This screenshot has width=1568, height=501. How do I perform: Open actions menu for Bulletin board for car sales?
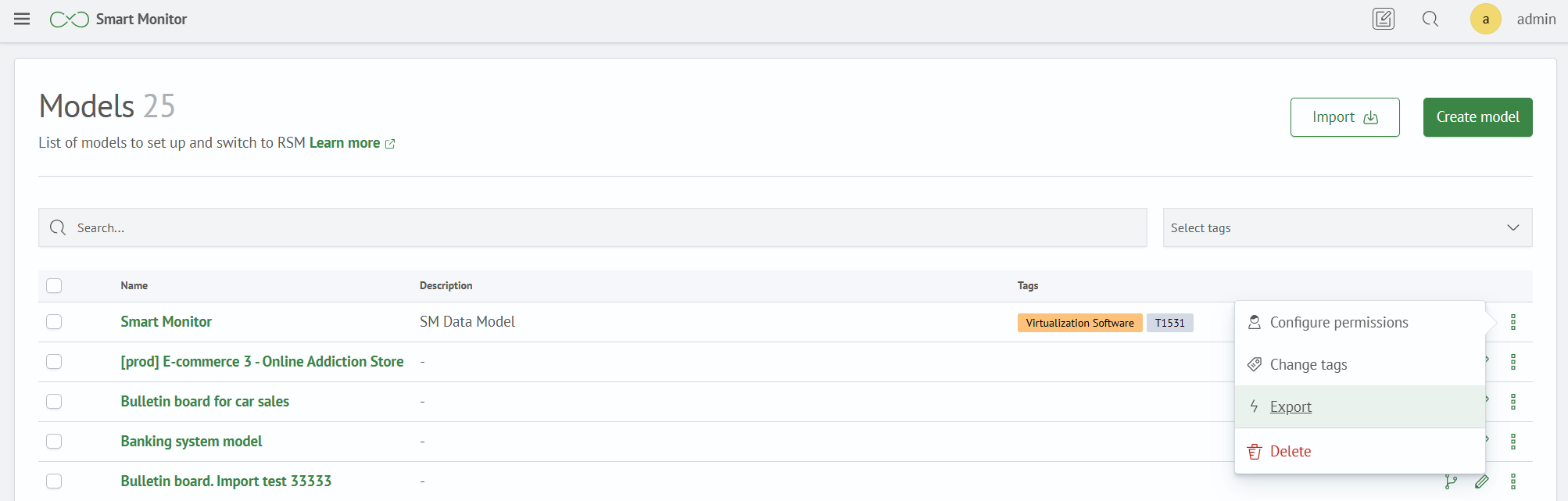(x=1513, y=402)
